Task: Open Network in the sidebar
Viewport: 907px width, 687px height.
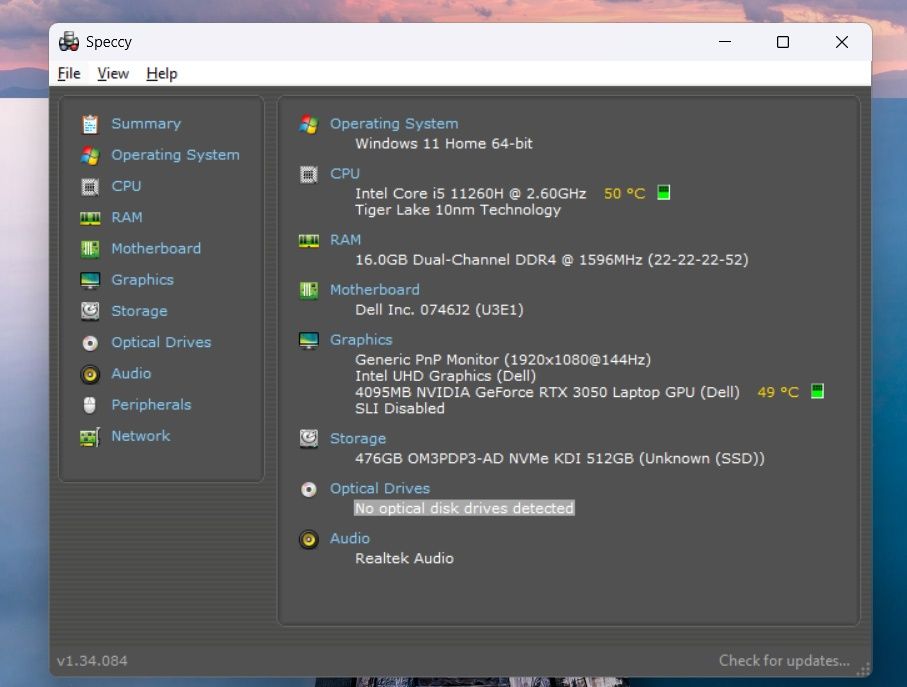Action: click(x=141, y=436)
